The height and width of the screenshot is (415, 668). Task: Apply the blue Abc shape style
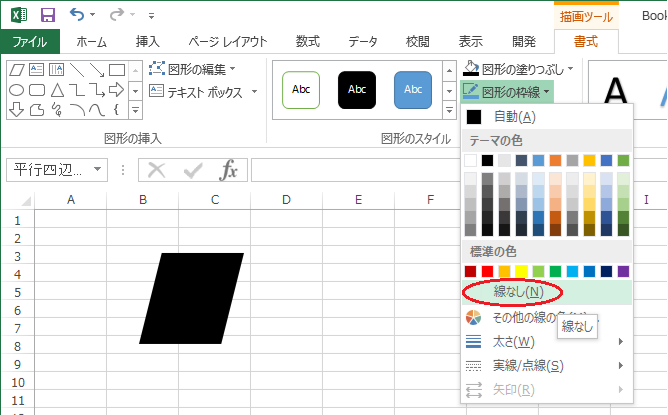point(412,89)
